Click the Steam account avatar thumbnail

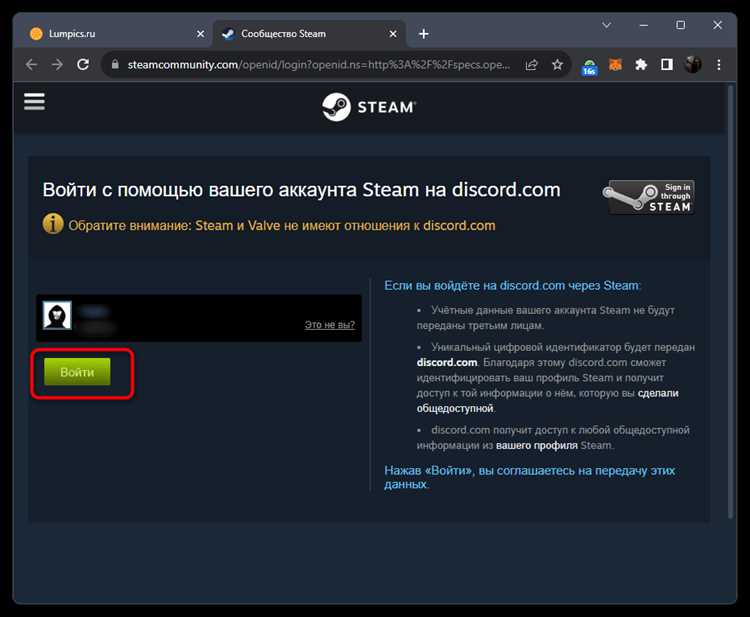coord(57,315)
